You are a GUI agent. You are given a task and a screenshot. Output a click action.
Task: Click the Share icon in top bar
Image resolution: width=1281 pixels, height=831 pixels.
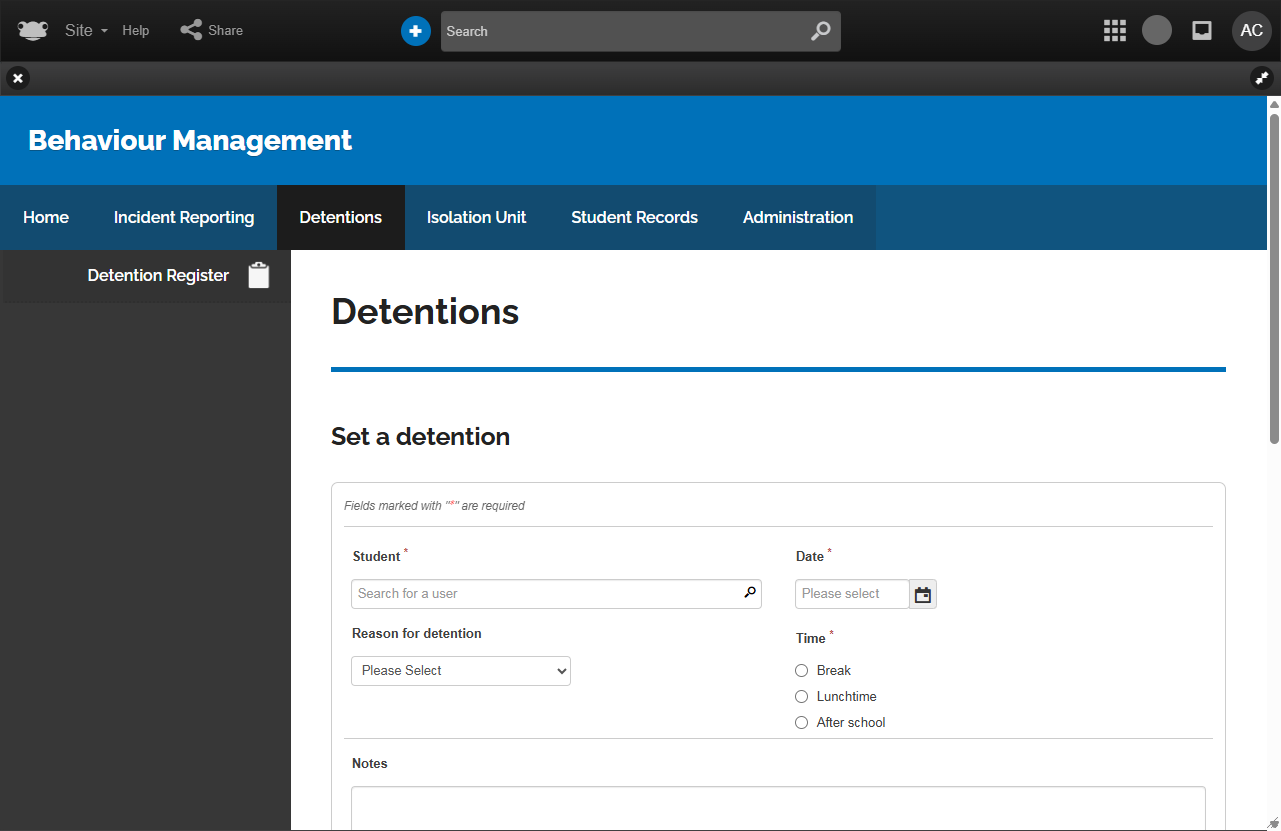click(x=191, y=30)
